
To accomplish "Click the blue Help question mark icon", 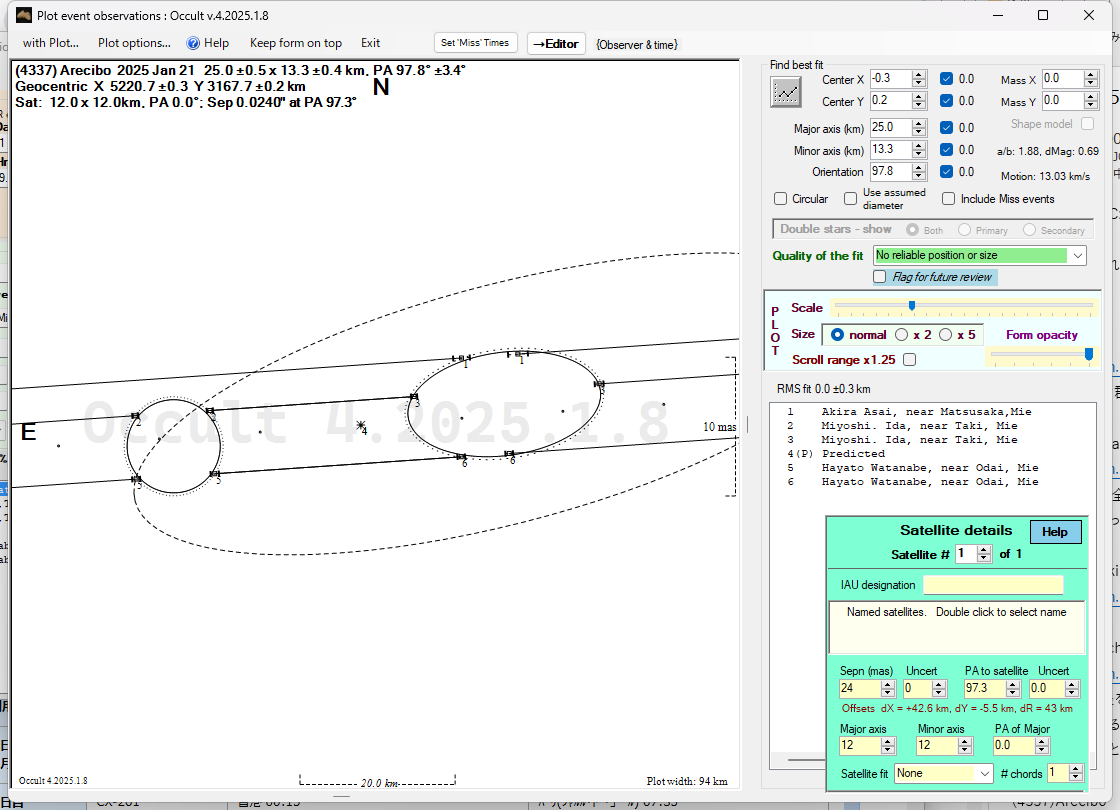I will point(194,43).
